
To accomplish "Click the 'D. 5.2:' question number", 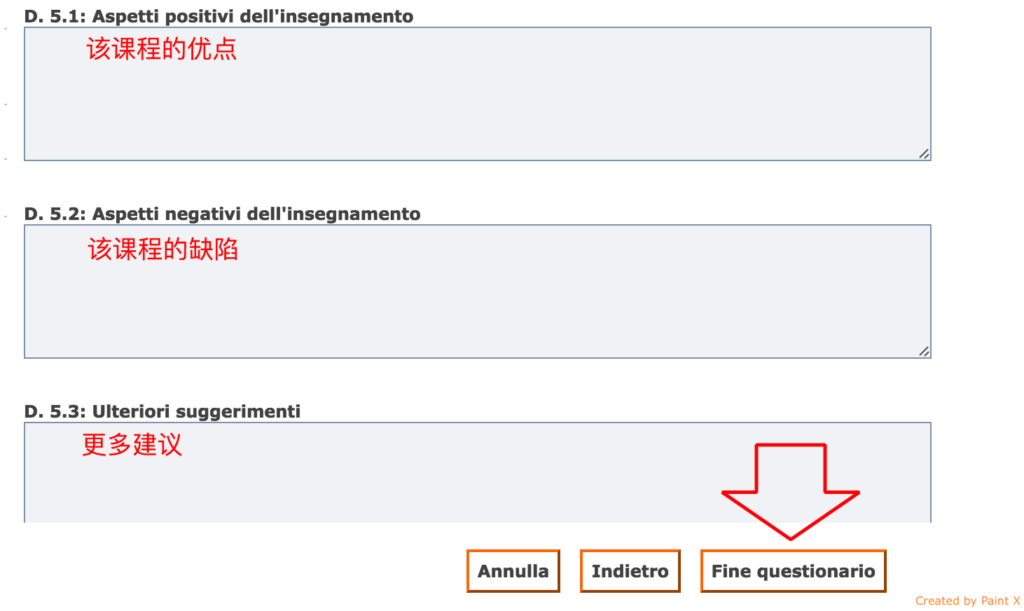I will click(55, 214).
